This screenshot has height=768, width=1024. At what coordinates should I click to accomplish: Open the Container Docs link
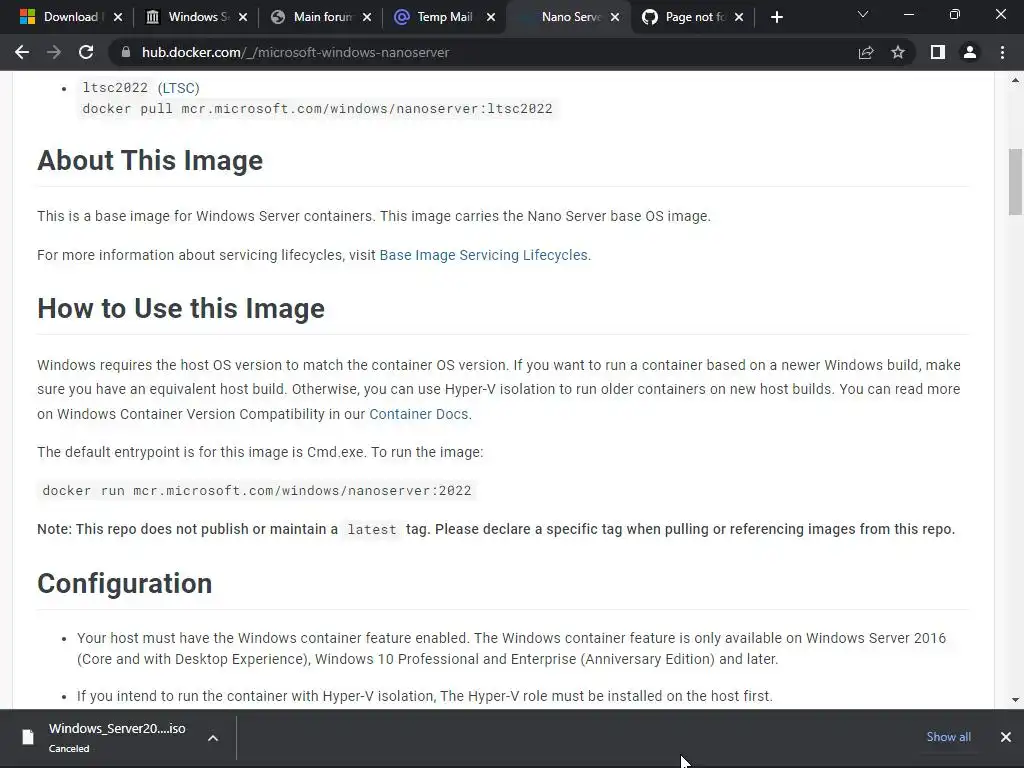tap(419, 414)
